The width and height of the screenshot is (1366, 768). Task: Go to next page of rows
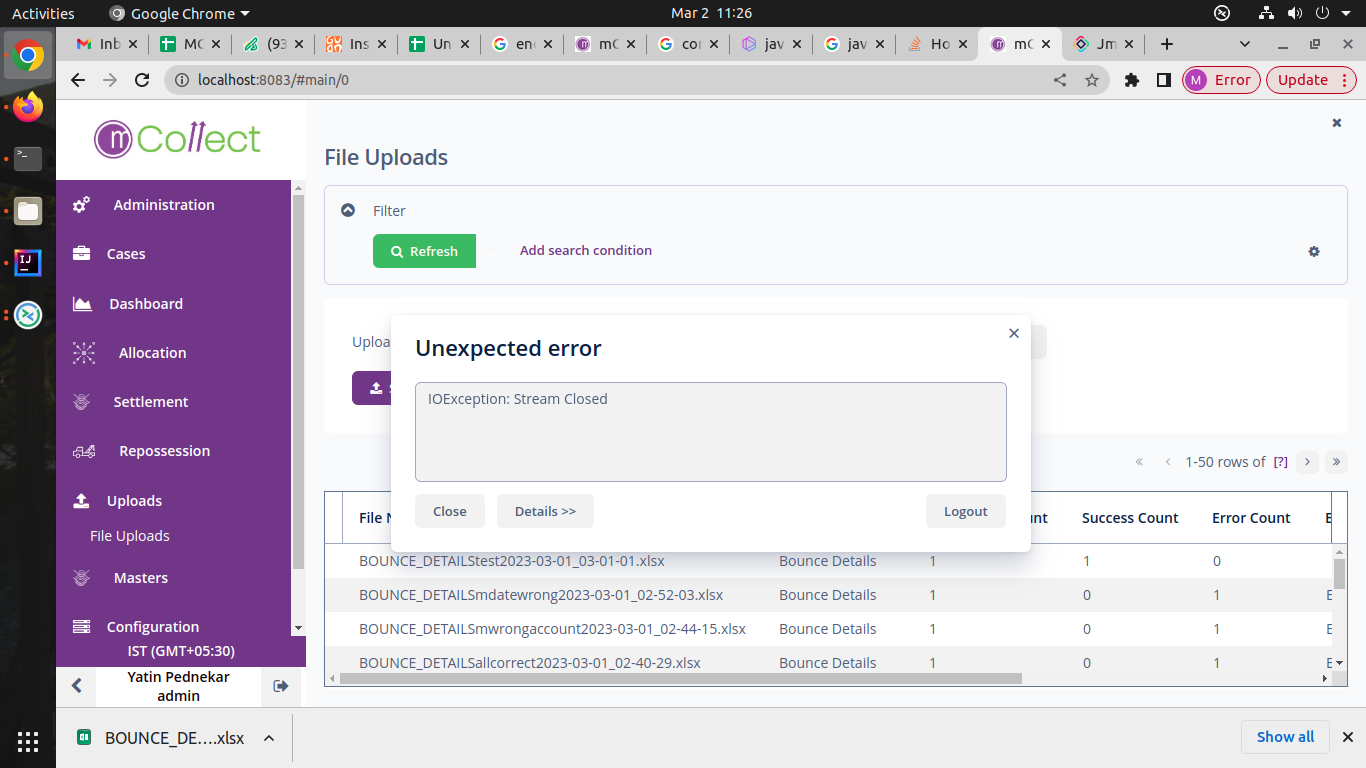[x=1307, y=462]
